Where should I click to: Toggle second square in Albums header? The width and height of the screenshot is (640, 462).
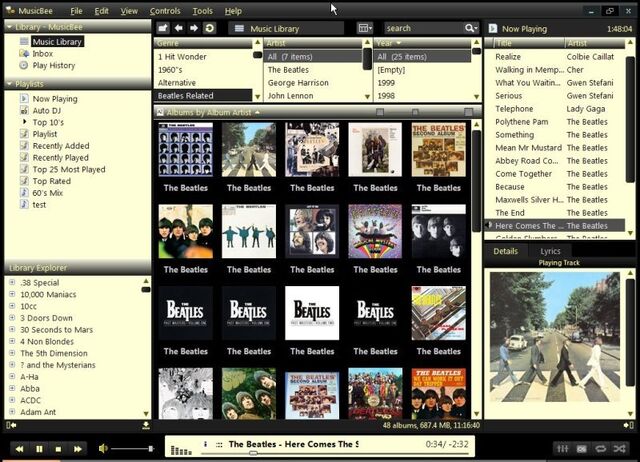415,112
